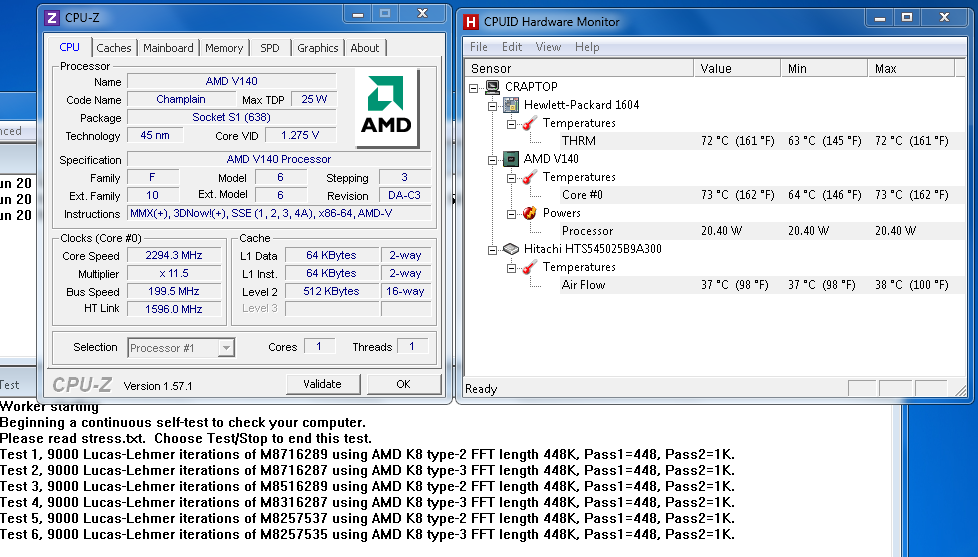The image size is (978, 557).
Task: Open the Processor #1 selection dropdown
Action: pyautogui.click(x=226, y=348)
